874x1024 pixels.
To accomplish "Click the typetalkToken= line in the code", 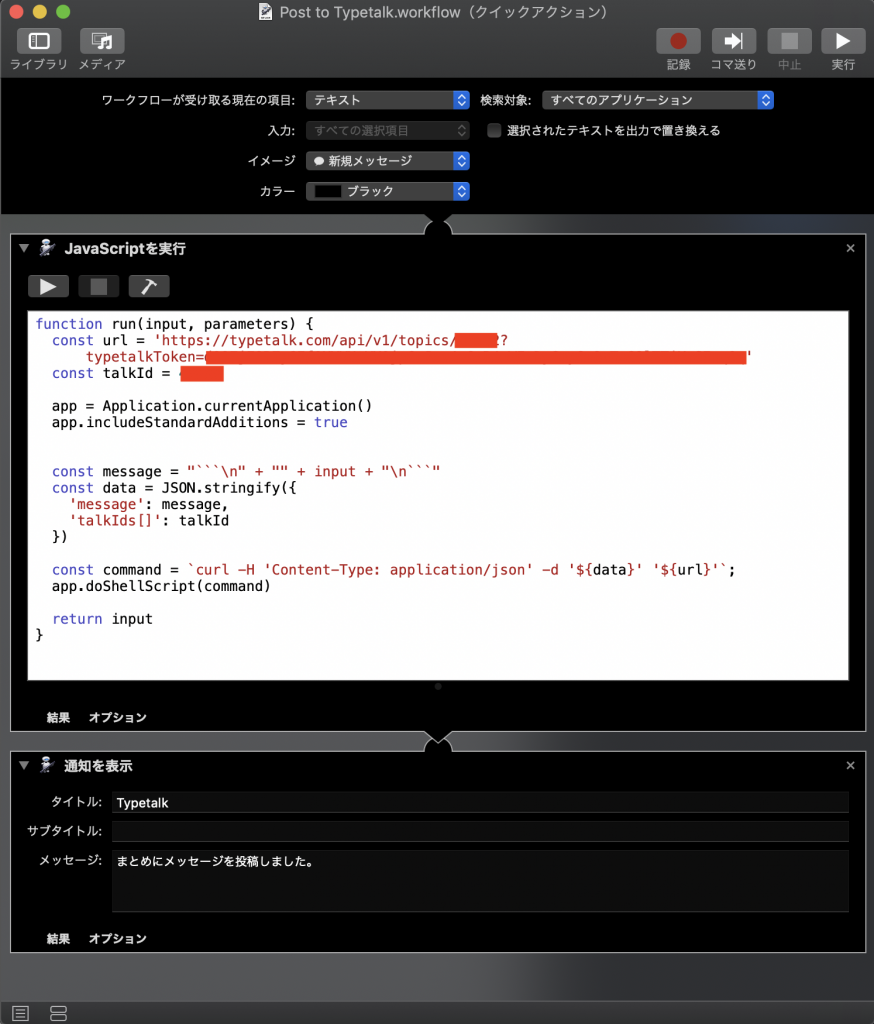I will (418, 357).
